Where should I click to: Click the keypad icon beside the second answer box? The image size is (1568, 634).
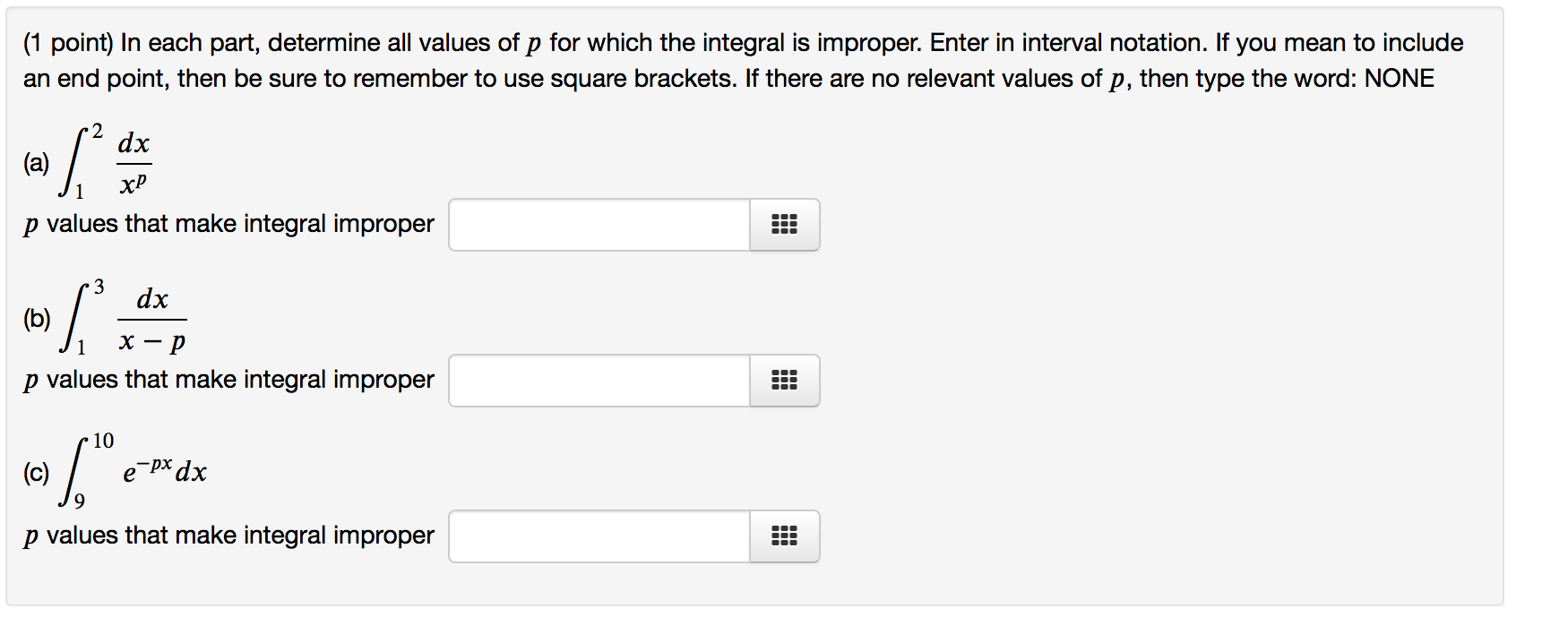784,381
